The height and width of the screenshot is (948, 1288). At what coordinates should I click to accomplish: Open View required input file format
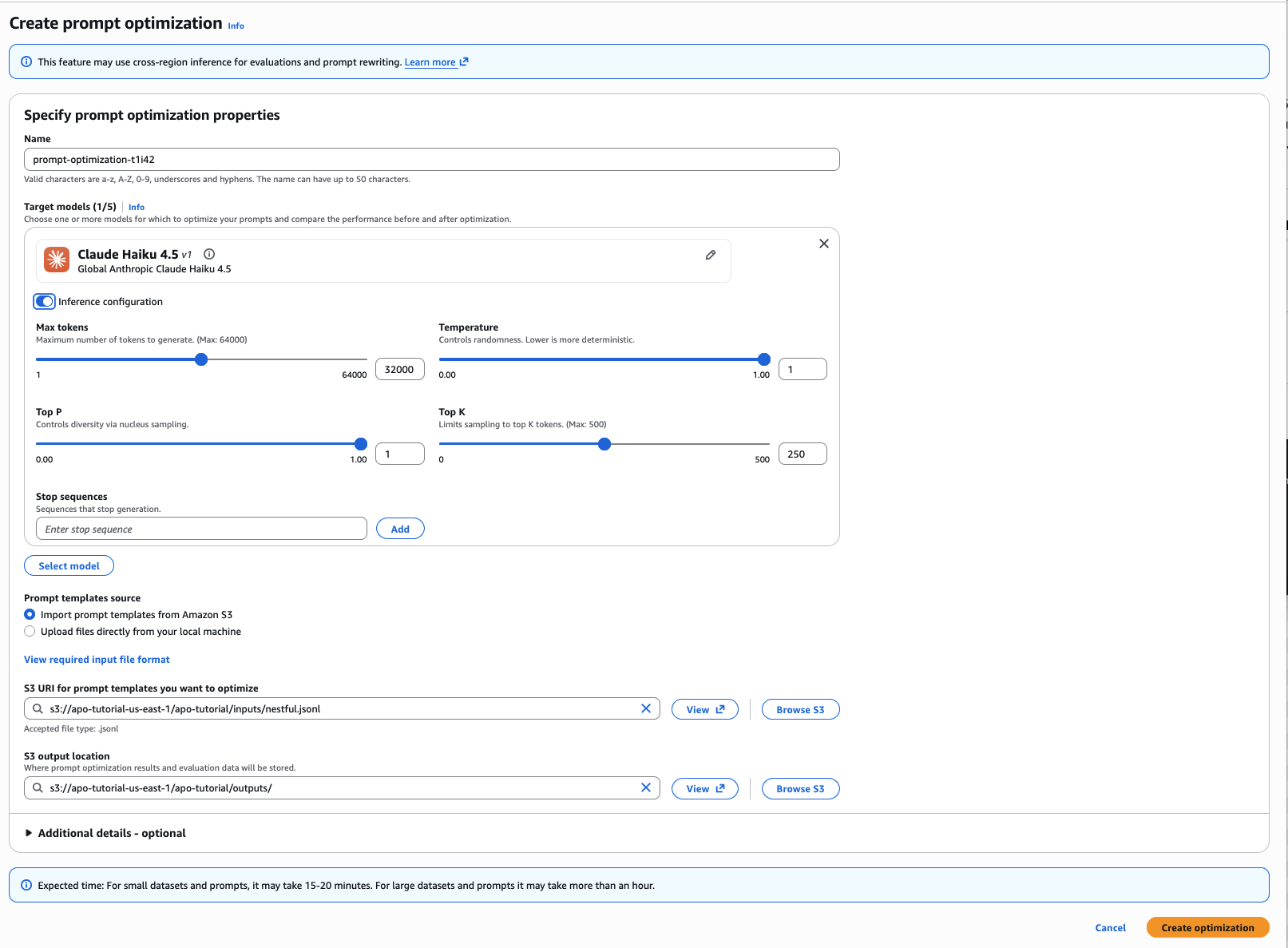[x=97, y=660]
